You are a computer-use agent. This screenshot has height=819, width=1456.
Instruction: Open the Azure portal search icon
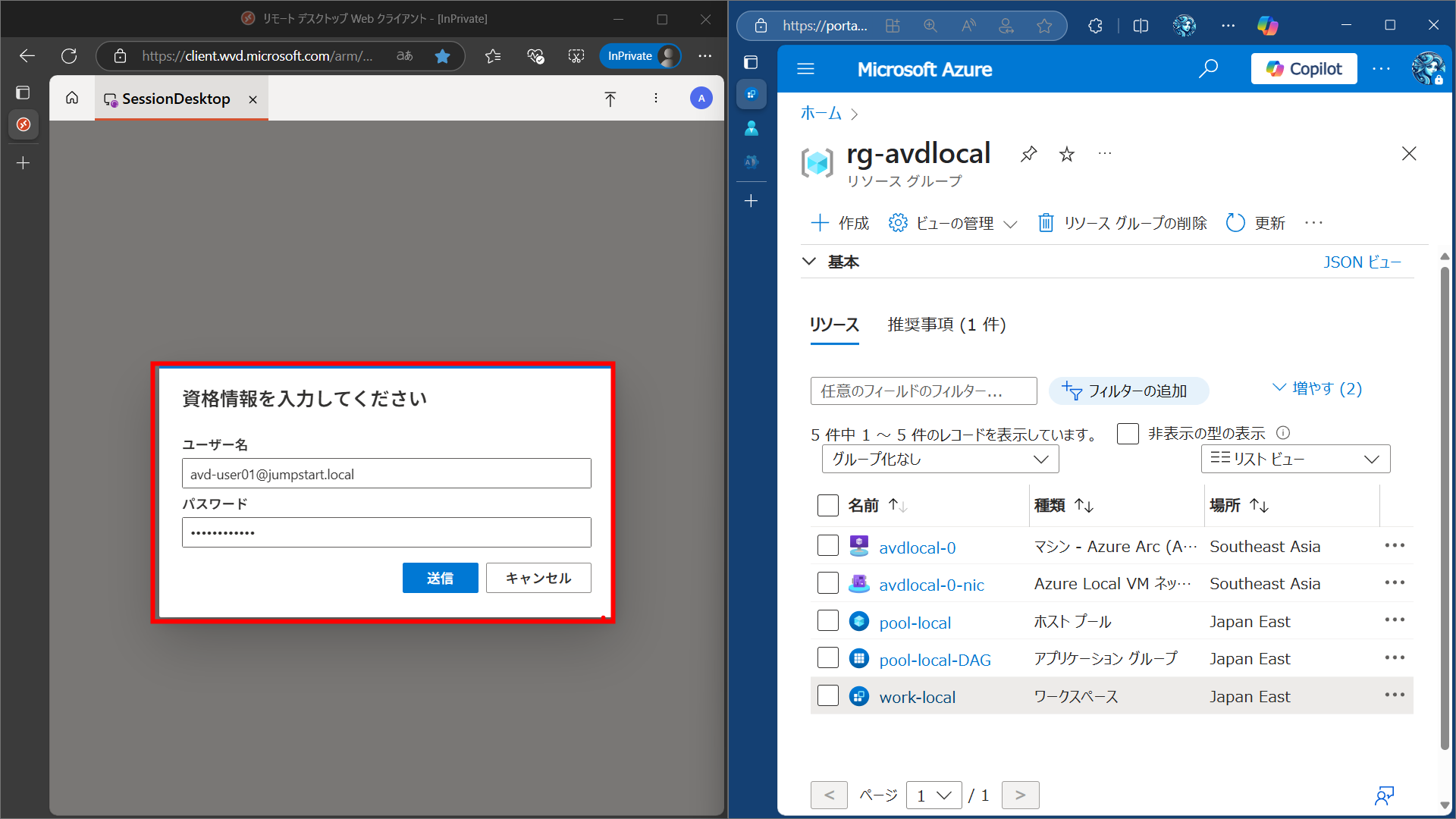click(x=1208, y=69)
